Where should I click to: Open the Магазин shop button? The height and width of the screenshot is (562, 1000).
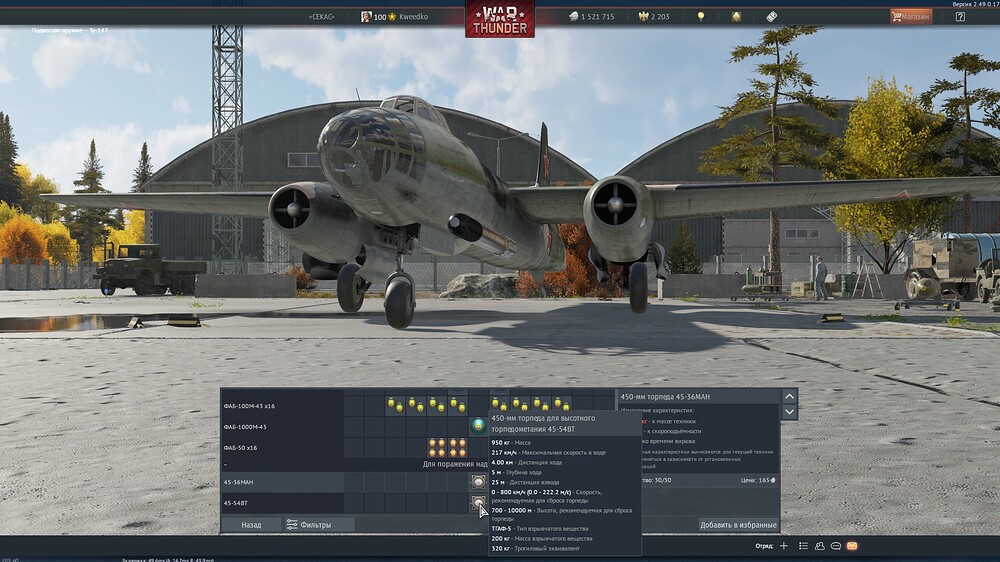pos(911,17)
